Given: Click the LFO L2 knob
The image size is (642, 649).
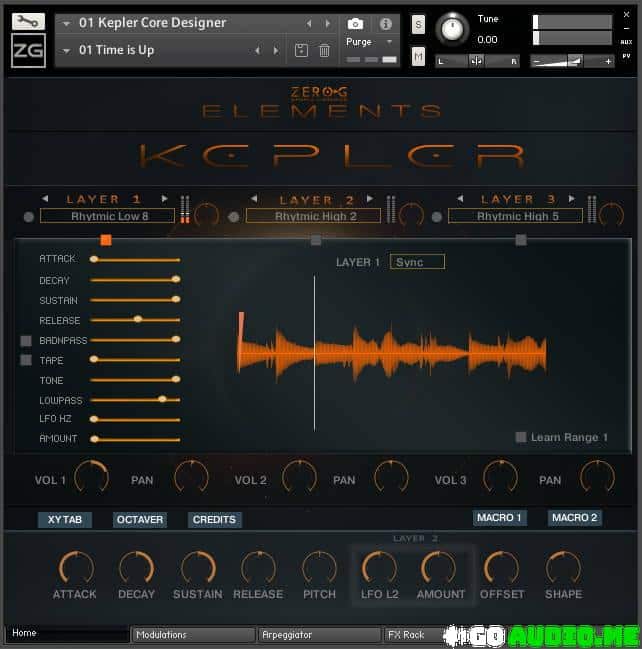Looking at the screenshot, I should pos(379,567).
